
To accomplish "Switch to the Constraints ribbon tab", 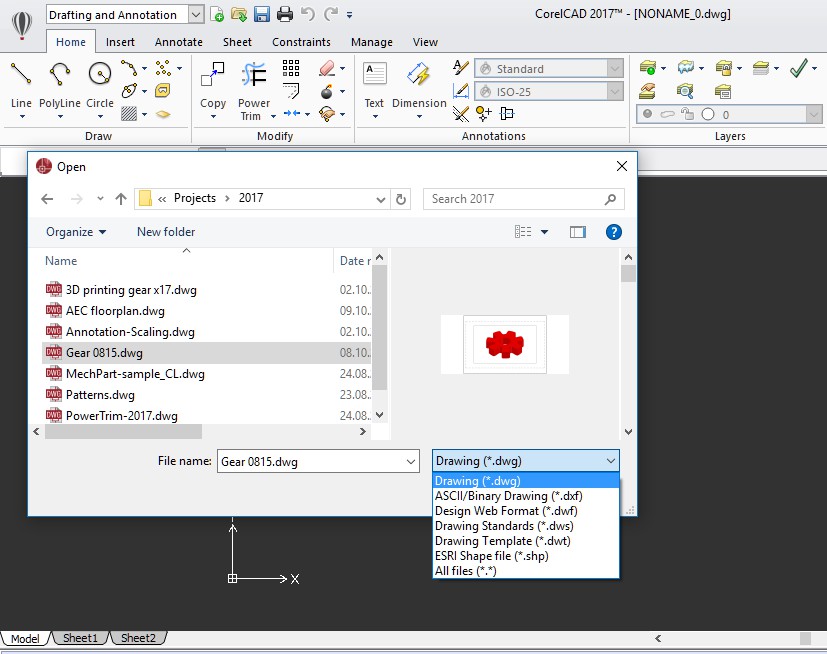I will click(301, 42).
